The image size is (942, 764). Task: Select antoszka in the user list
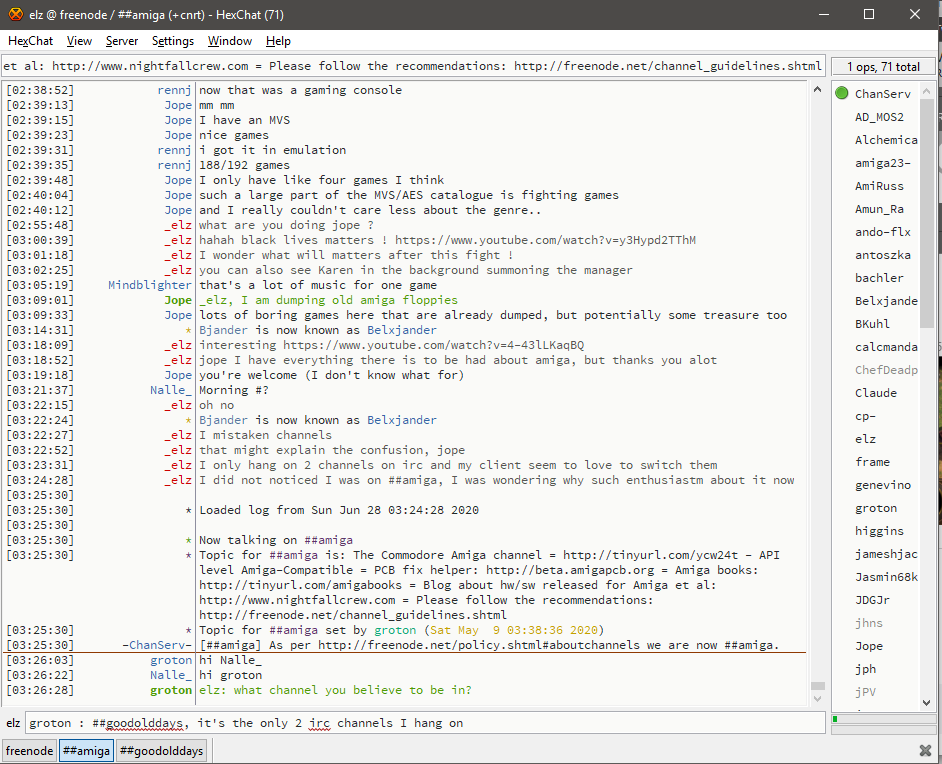pyautogui.click(x=883, y=255)
